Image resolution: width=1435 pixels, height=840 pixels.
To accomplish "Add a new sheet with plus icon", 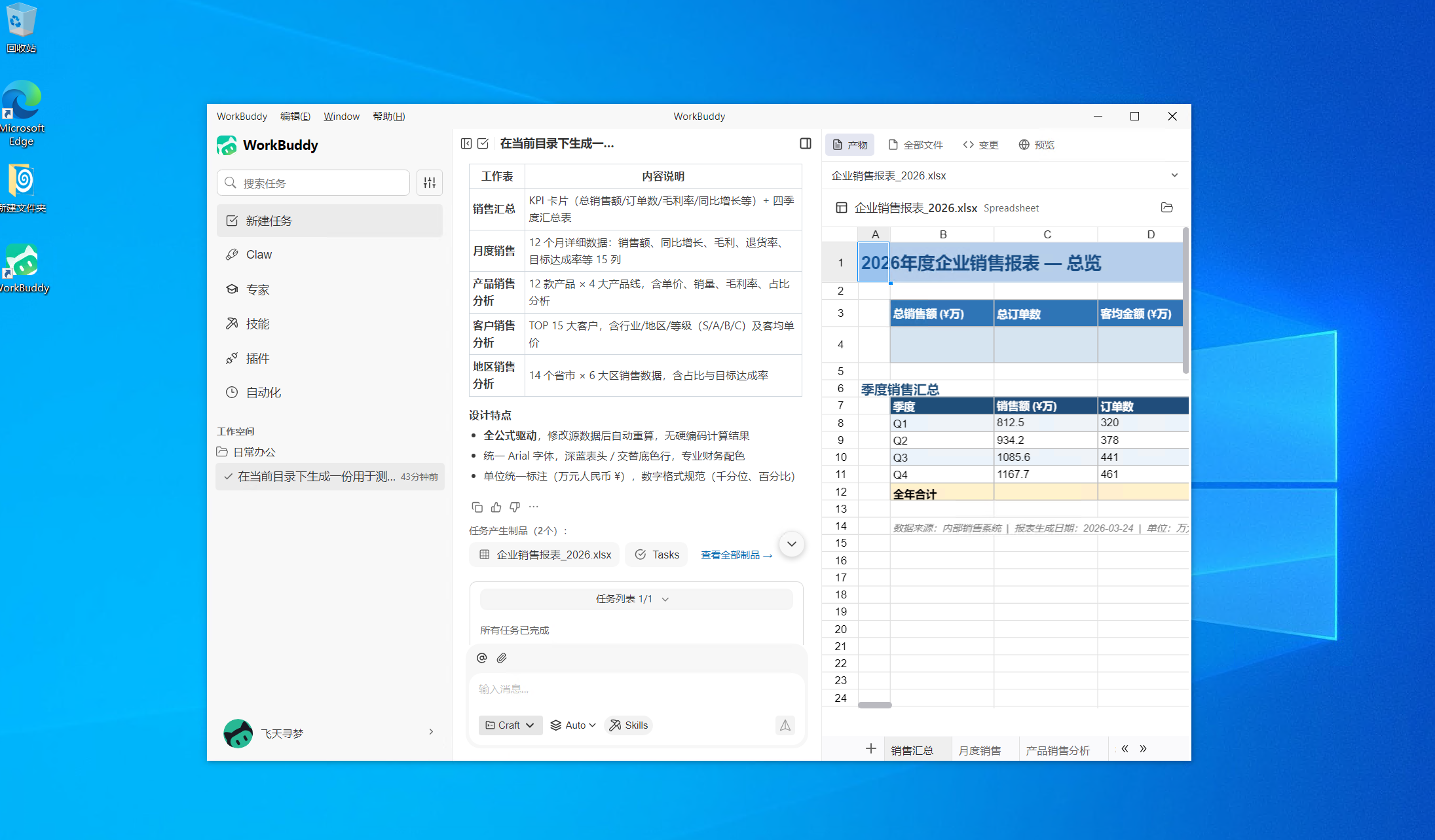I will [870, 748].
